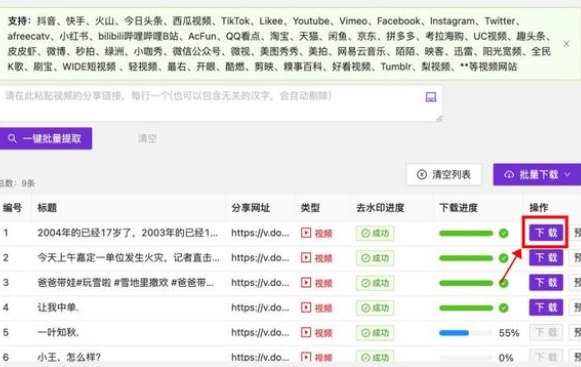
Task: Click the 类型 column header
Action: [x=310, y=208]
